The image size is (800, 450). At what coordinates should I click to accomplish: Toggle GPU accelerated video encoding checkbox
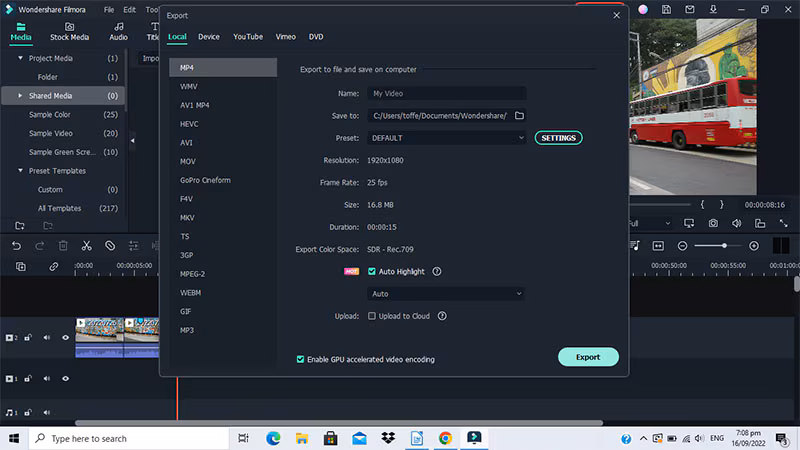point(301,359)
